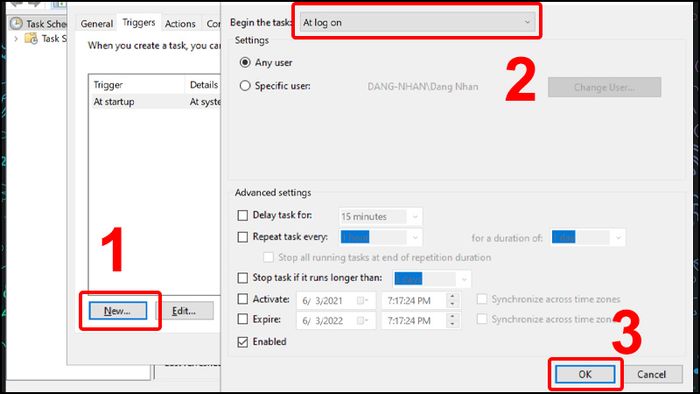This screenshot has height=394, width=700.
Task: Toggle Activate Synchronize across time zones checkbox
Action: tap(482, 299)
